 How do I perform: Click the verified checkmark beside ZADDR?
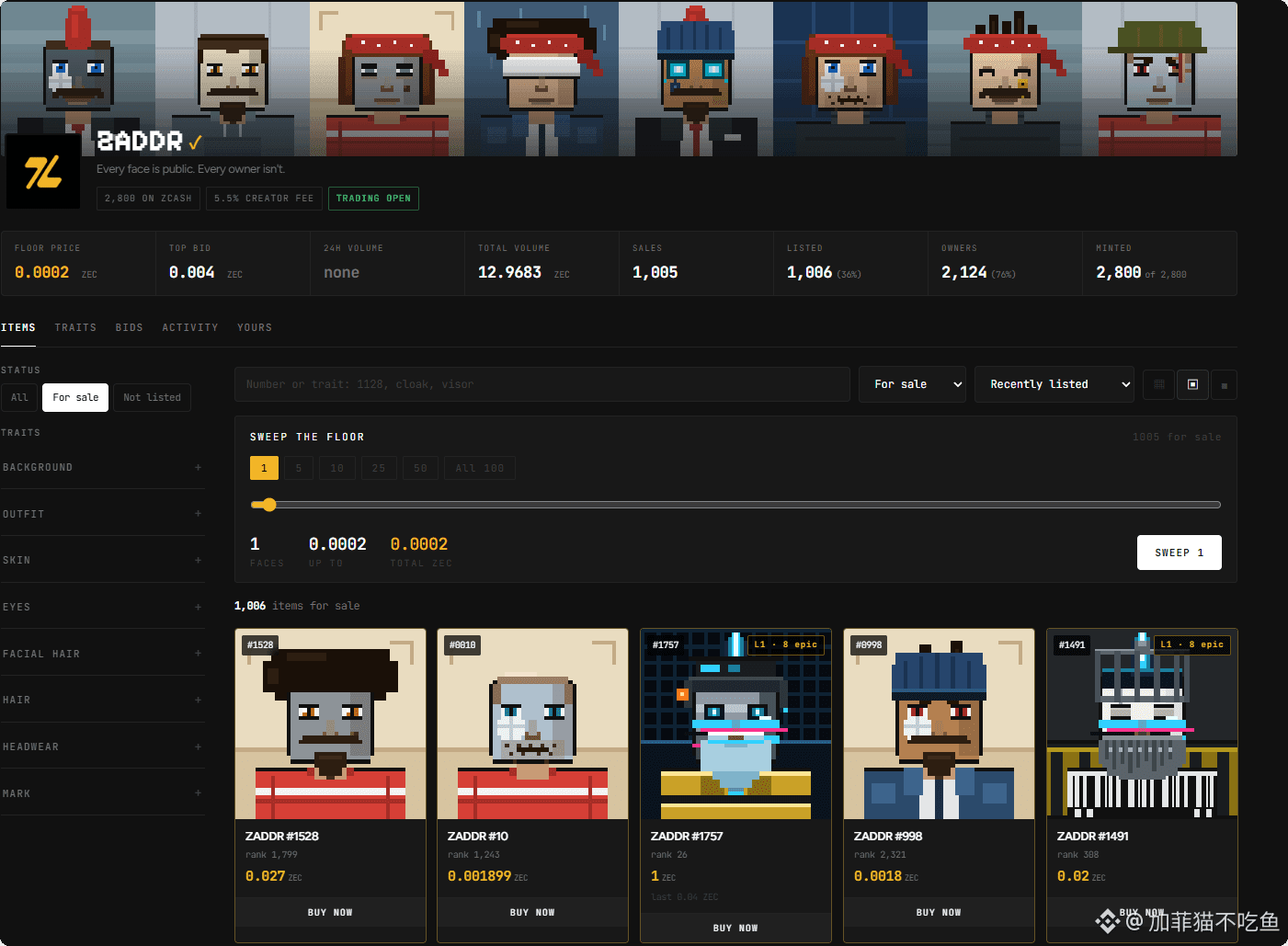tap(195, 142)
